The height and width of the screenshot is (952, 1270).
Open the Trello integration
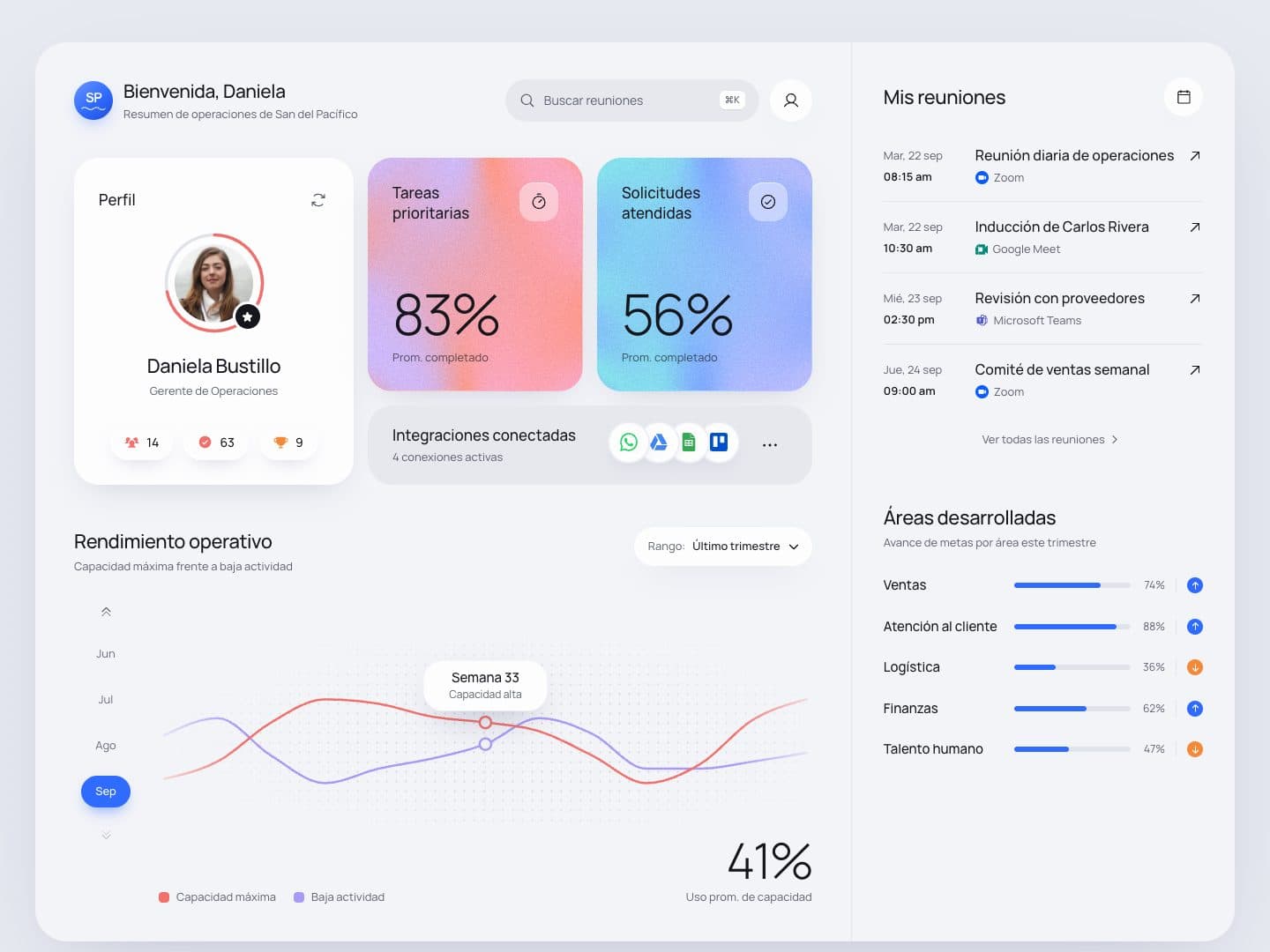(x=719, y=443)
